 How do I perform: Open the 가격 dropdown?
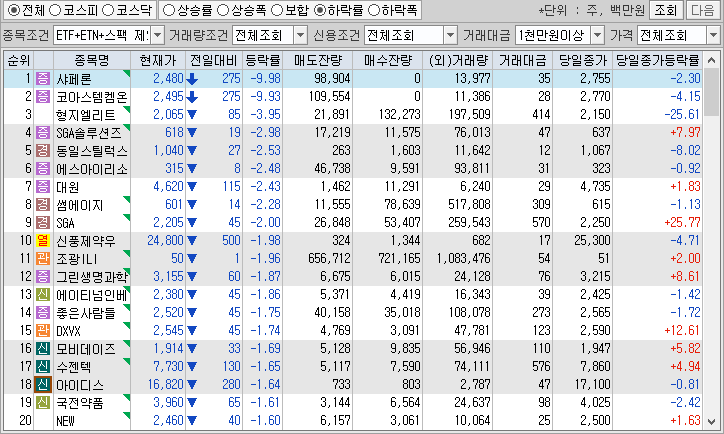click(713, 35)
